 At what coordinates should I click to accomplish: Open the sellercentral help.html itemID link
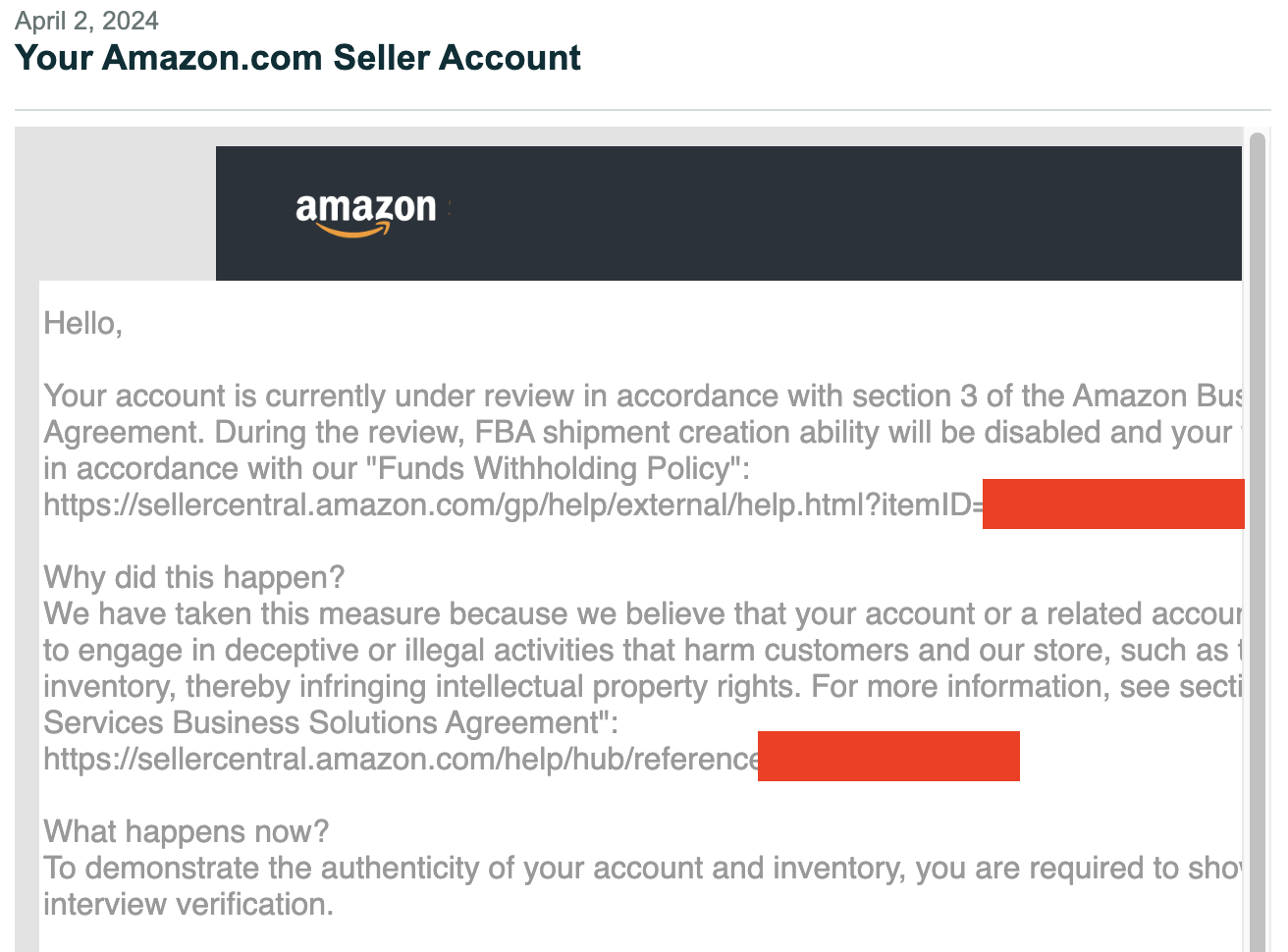[513, 504]
